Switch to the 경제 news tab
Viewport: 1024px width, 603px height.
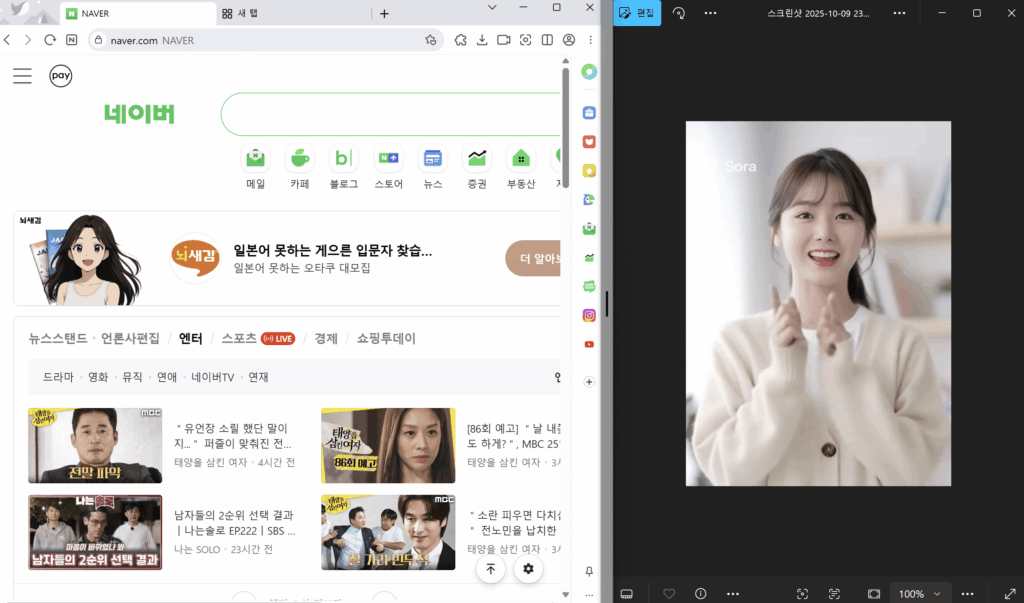pos(326,338)
